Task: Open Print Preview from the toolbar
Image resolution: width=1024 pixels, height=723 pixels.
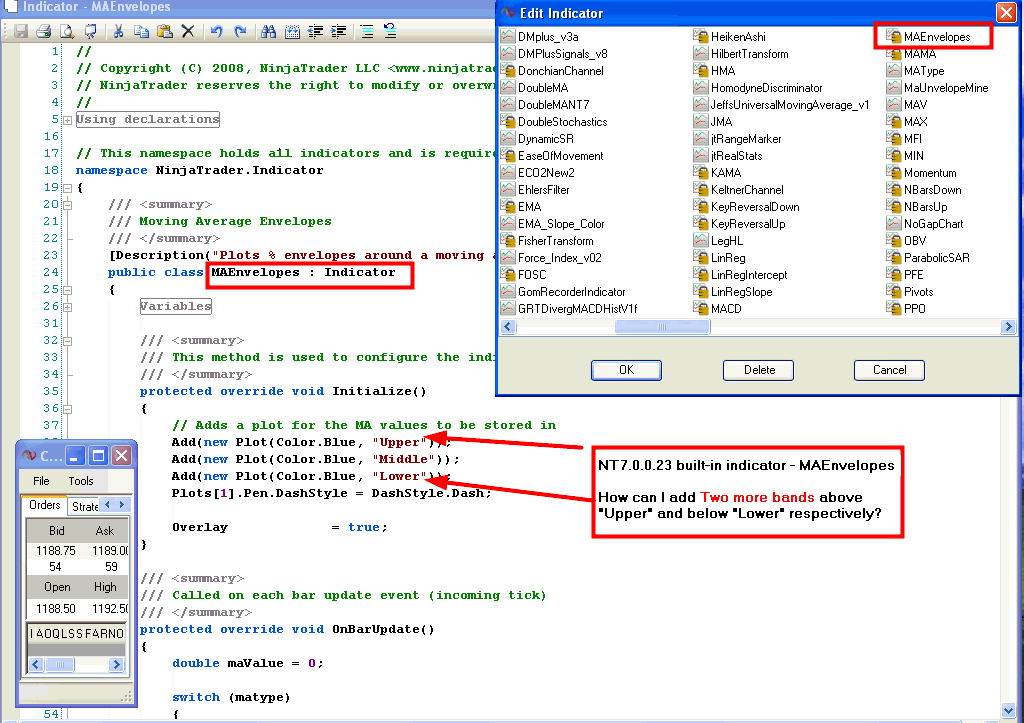Action: click(x=67, y=31)
